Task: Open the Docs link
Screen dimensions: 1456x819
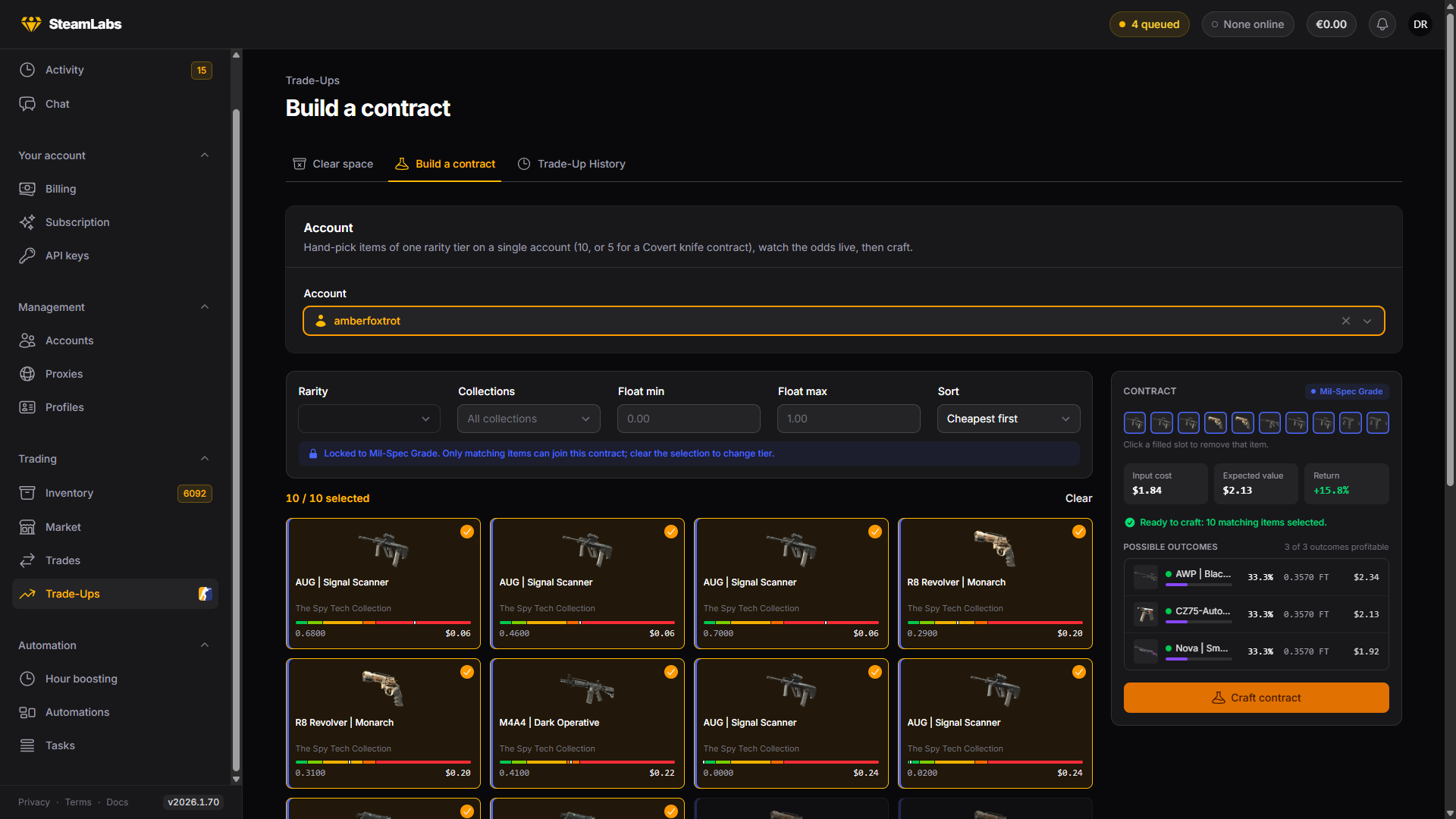Action: click(x=117, y=802)
